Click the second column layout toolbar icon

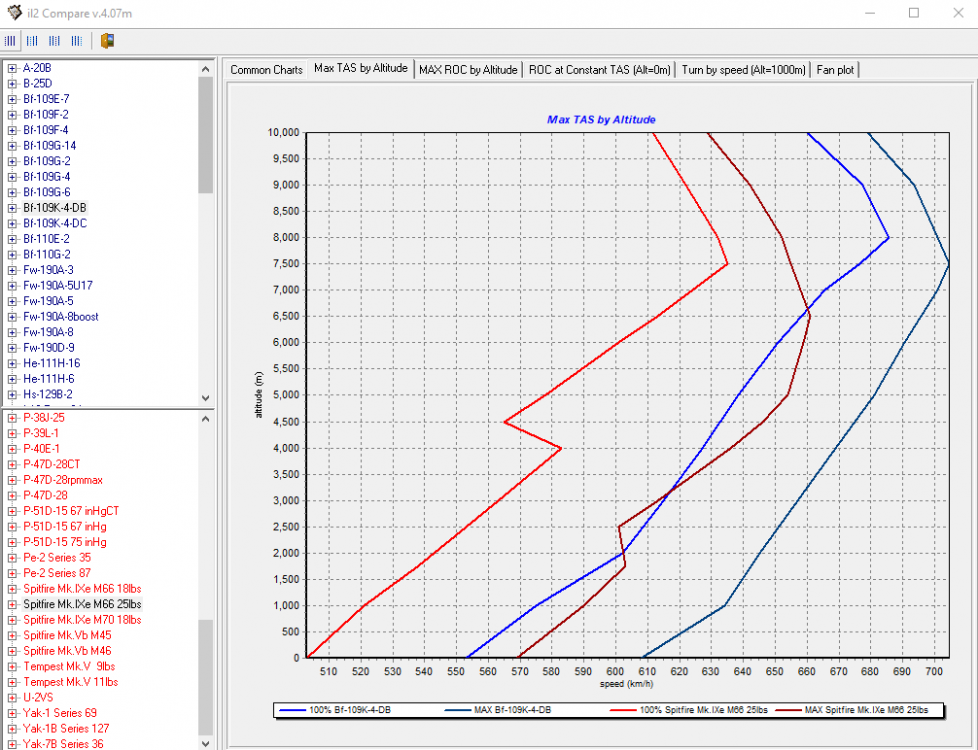pos(32,41)
